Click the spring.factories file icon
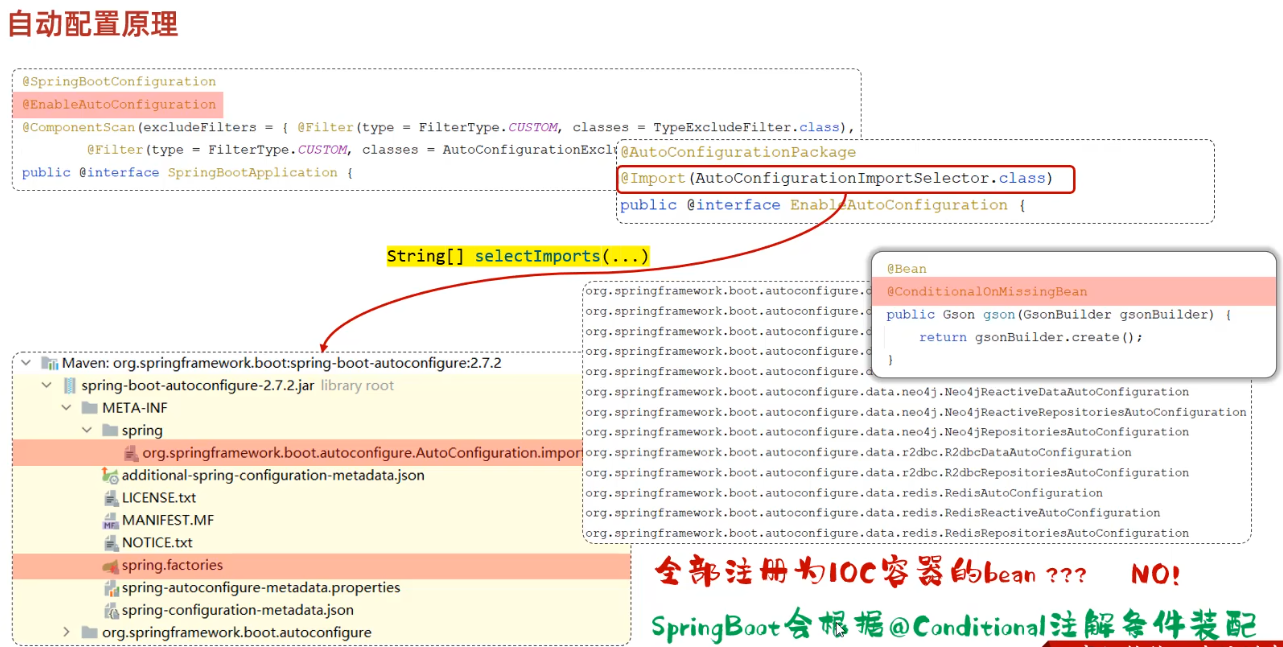This screenshot has width=1283, height=647. pos(110,566)
